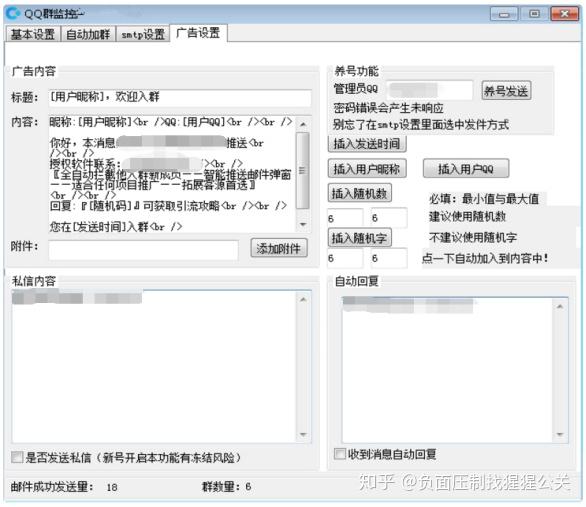Image resolution: width=586 pixels, height=507 pixels.
Task: Maximize the QQ群监控 window
Action: pos(534,14)
